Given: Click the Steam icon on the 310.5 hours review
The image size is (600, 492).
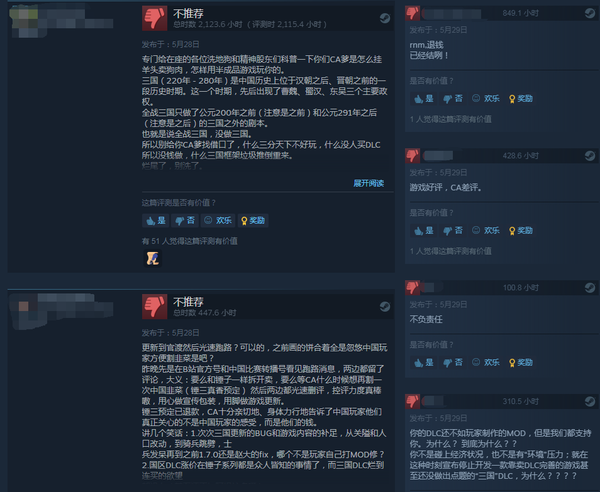Looking at the screenshot, I should click(590, 401).
